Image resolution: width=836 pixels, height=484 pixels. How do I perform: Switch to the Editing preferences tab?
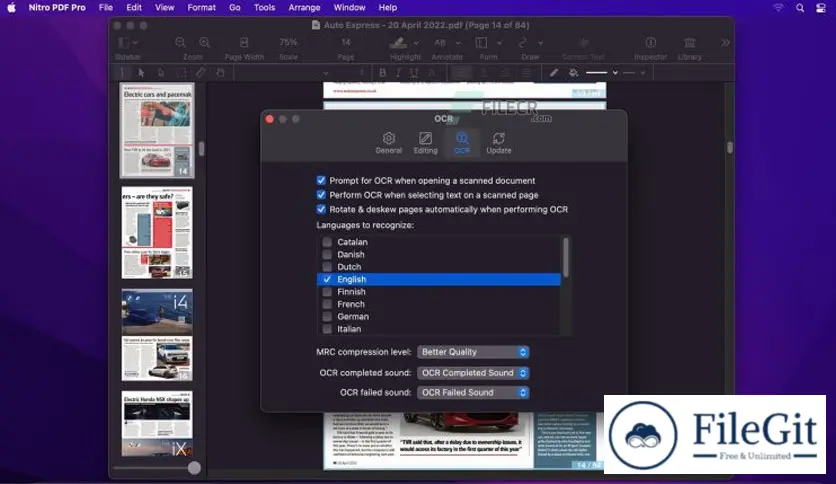[x=425, y=143]
